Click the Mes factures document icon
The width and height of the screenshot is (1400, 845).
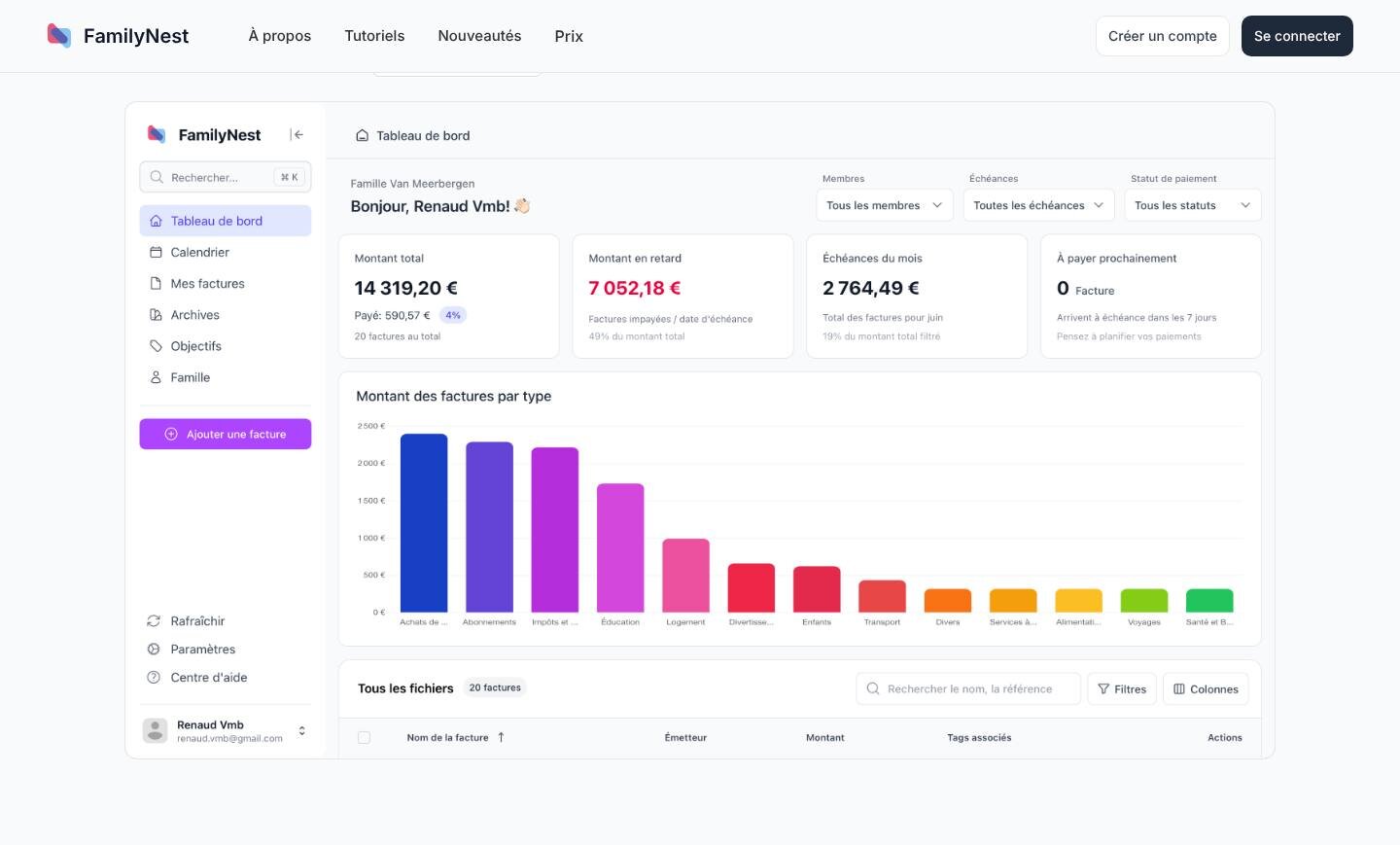click(156, 283)
